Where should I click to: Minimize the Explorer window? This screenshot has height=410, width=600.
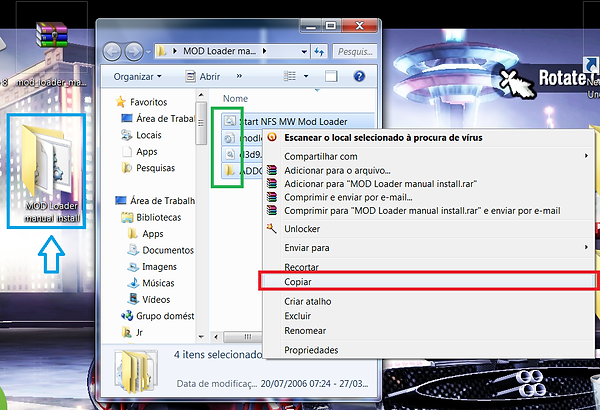[311, 26]
